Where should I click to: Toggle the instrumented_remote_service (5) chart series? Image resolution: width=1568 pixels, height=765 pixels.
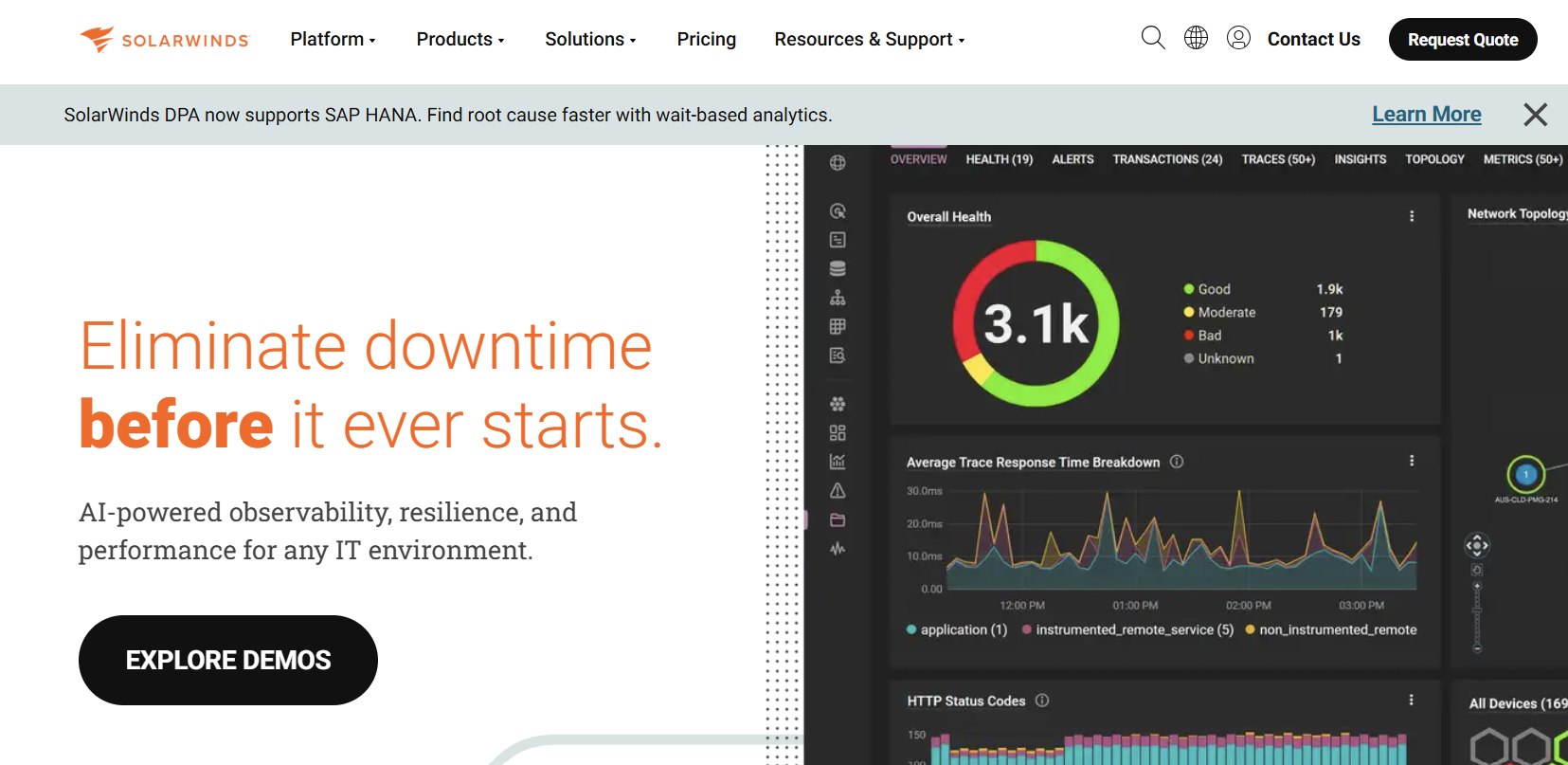coord(1127,629)
